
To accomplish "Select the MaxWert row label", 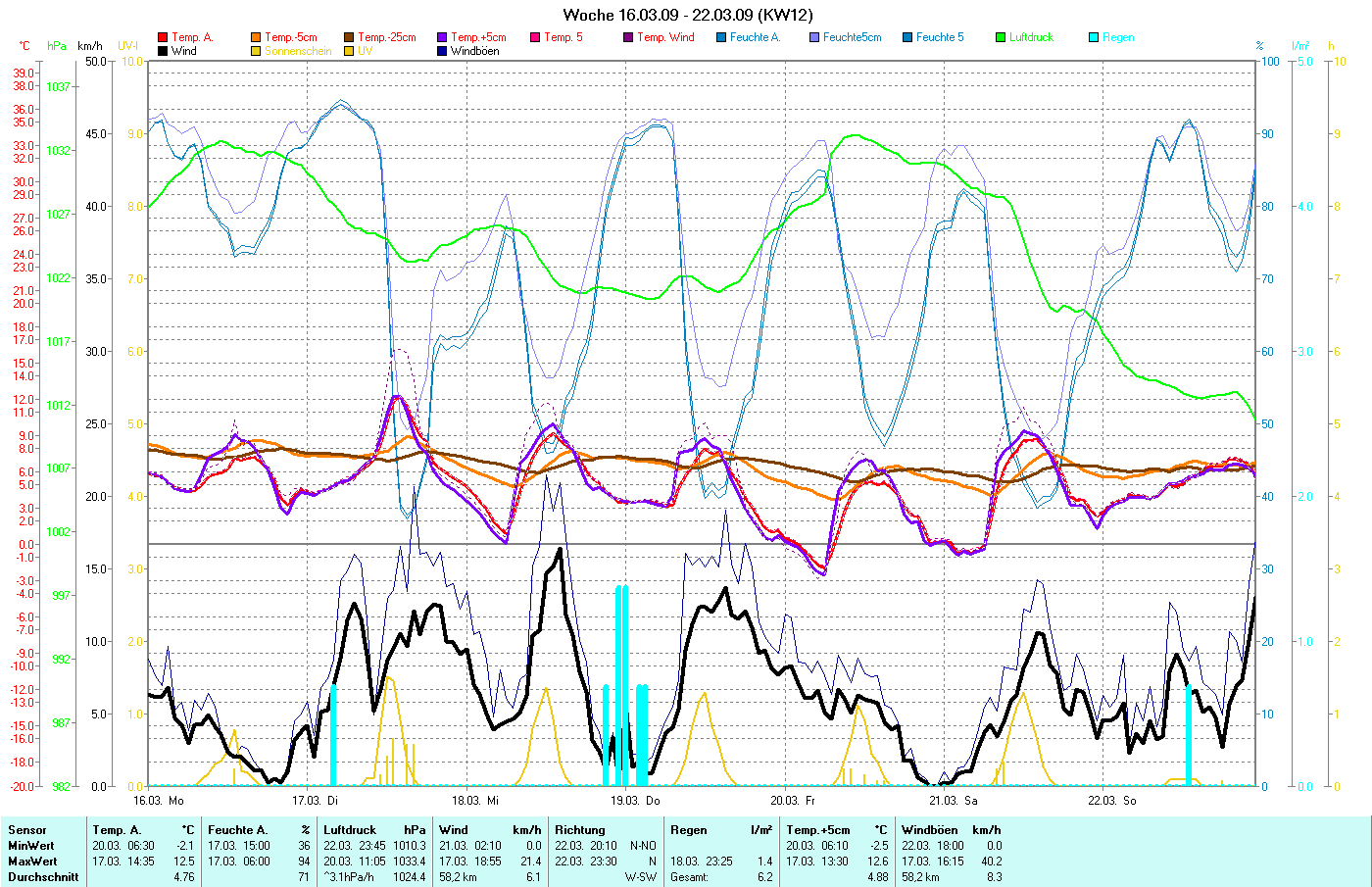I will coord(31,862).
